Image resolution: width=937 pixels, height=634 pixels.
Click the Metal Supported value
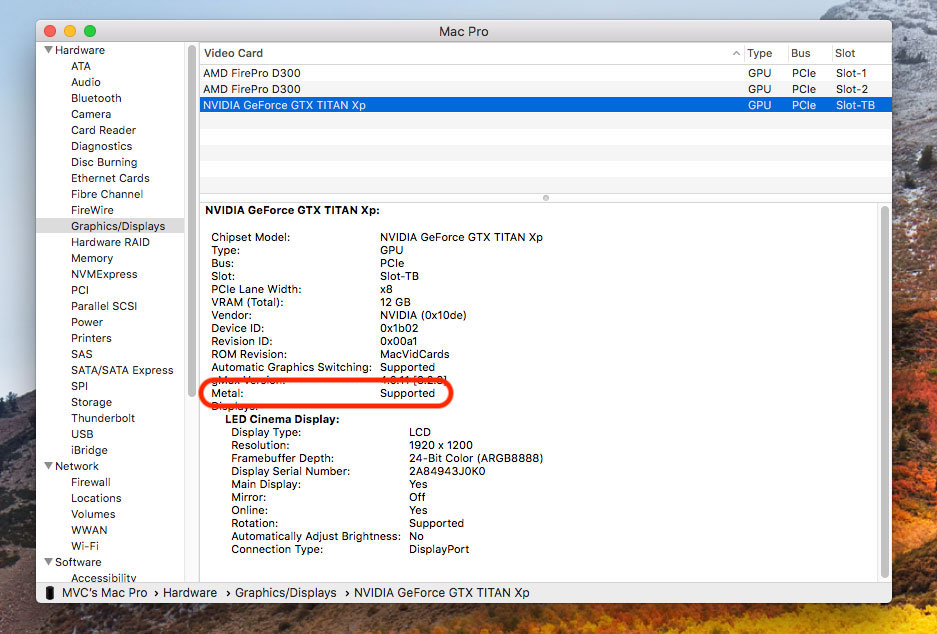408,393
